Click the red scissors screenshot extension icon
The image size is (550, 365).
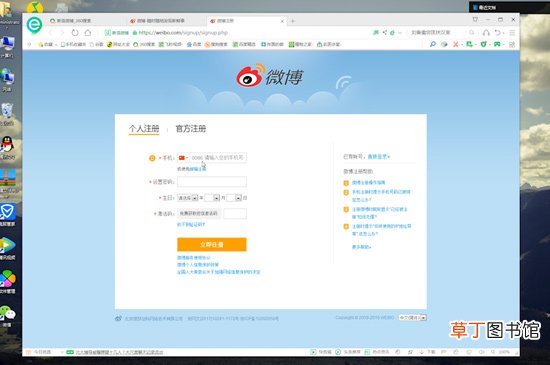coord(455,44)
